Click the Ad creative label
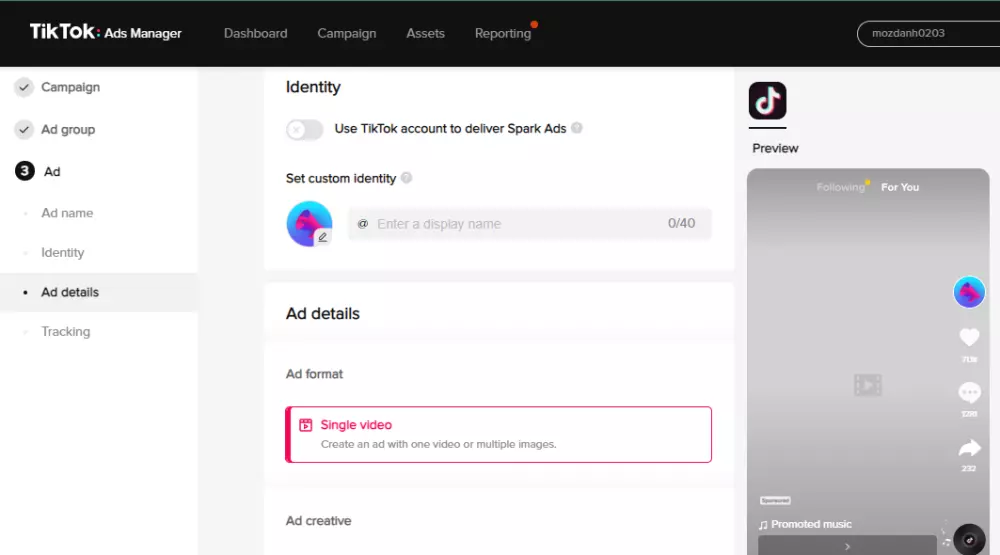The height and width of the screenshot is (555, 1000). pos(318,521)
